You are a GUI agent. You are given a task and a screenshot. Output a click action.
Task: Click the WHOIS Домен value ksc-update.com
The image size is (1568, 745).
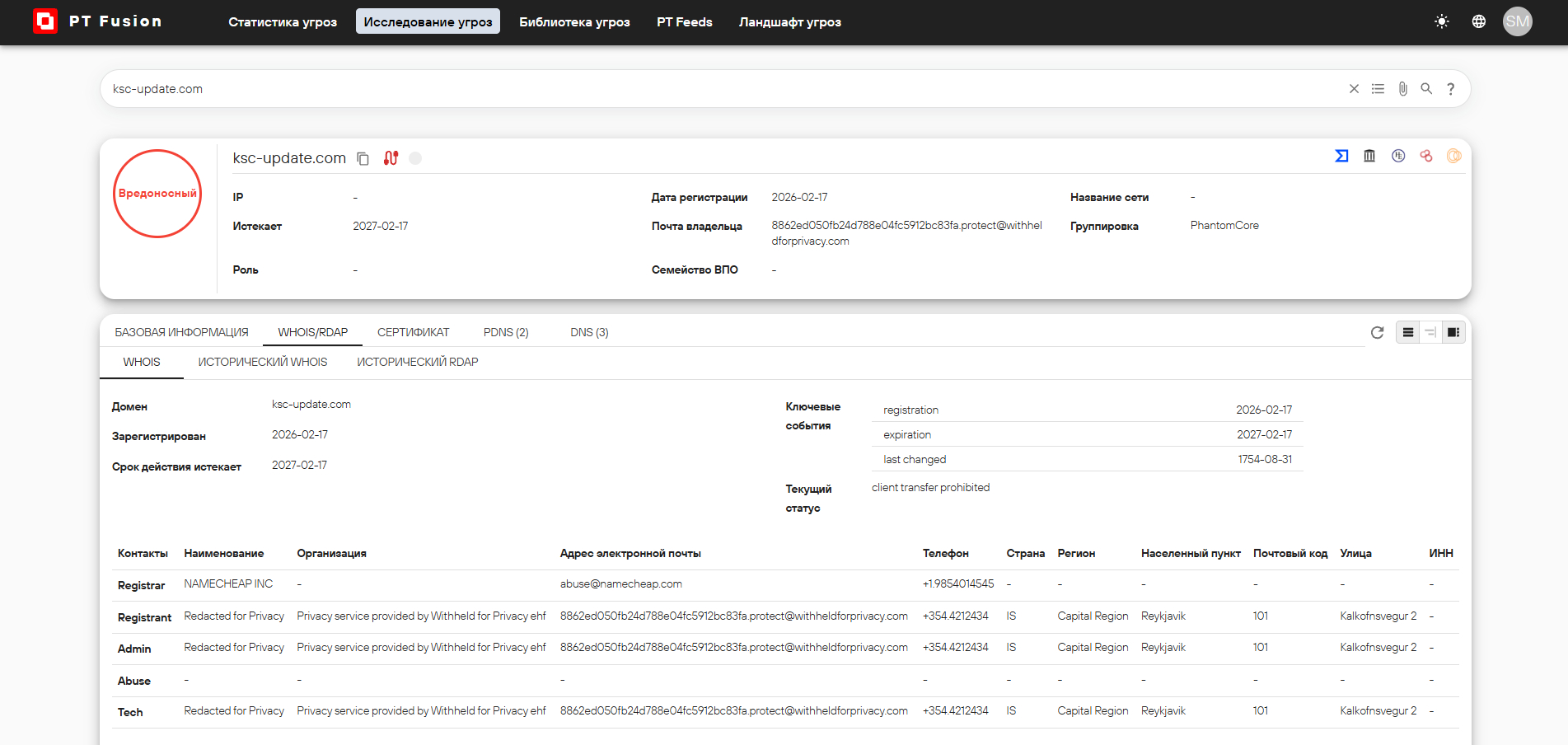[x=311, y=404]
